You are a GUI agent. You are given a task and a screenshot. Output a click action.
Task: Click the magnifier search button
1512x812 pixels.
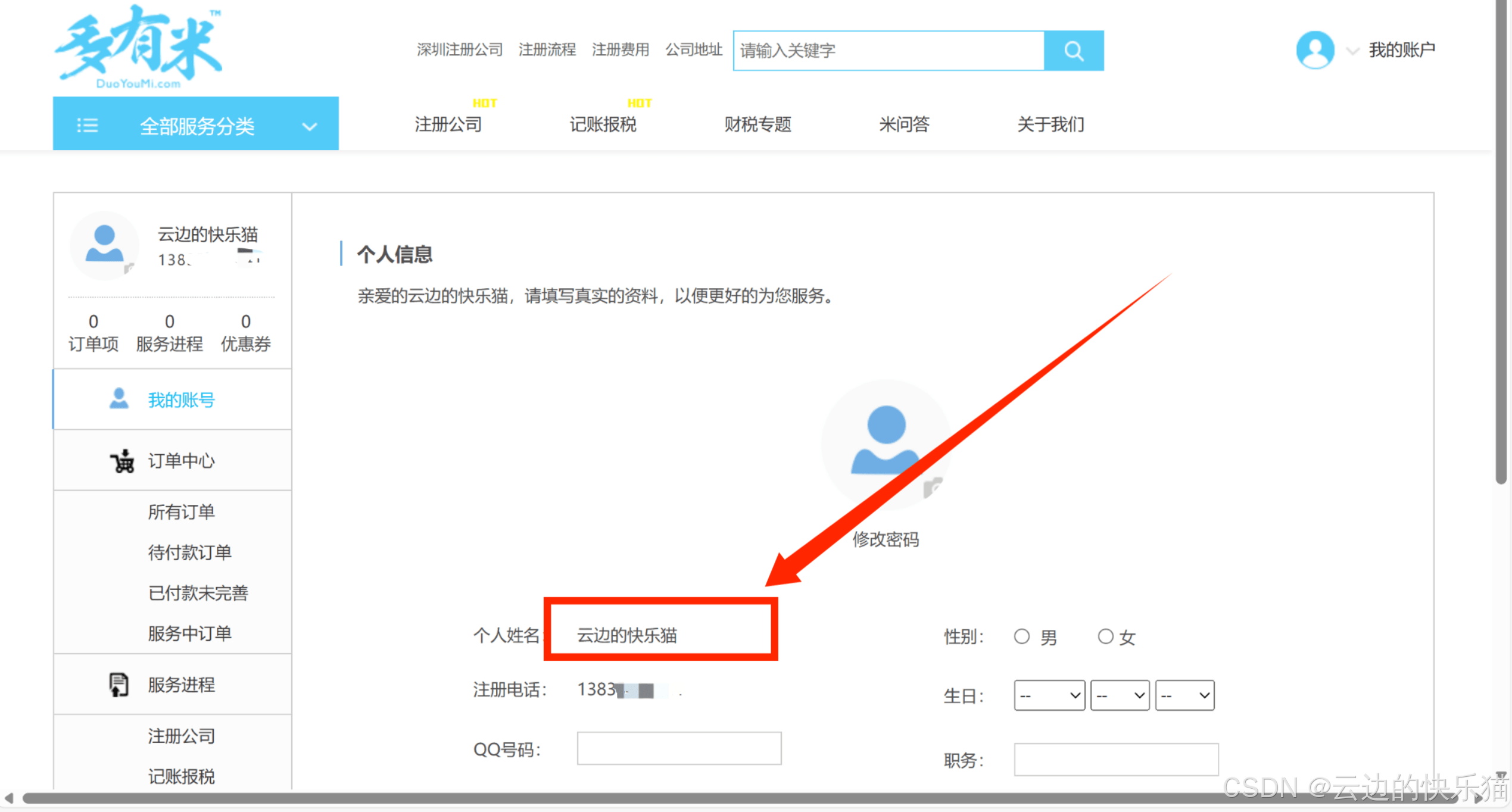coord(1073,51)
